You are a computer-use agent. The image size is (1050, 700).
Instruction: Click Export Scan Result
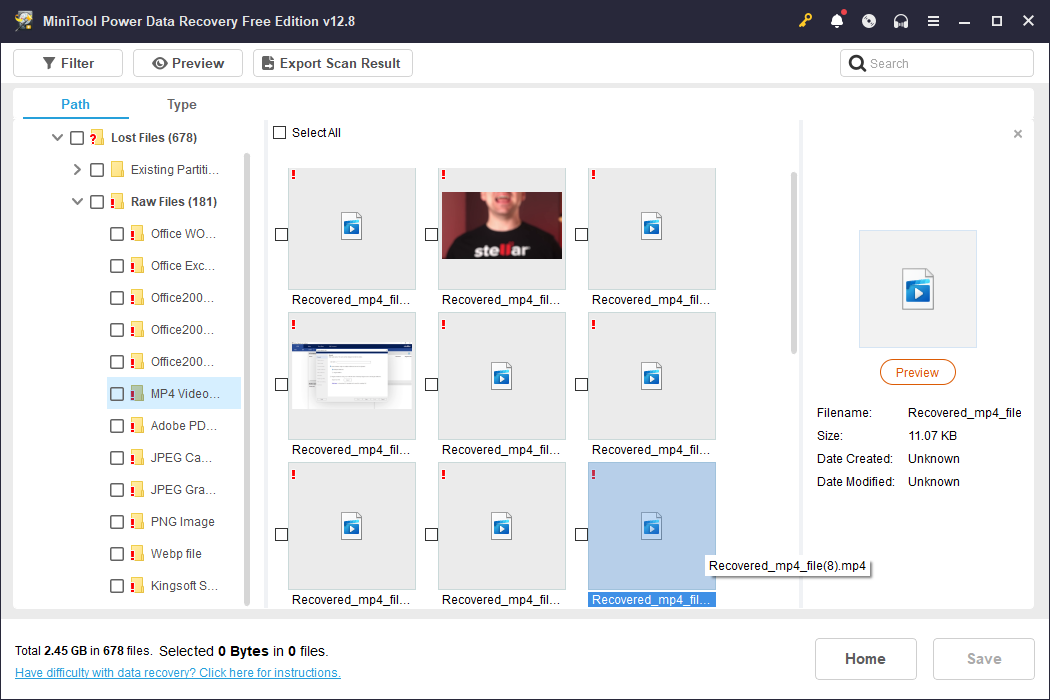pos(332,62)
